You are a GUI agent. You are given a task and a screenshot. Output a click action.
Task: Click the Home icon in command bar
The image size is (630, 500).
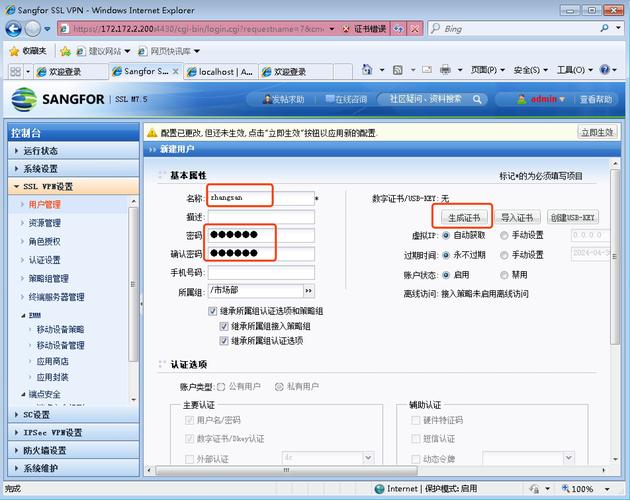pyautogui.click(x=367, y=70)
